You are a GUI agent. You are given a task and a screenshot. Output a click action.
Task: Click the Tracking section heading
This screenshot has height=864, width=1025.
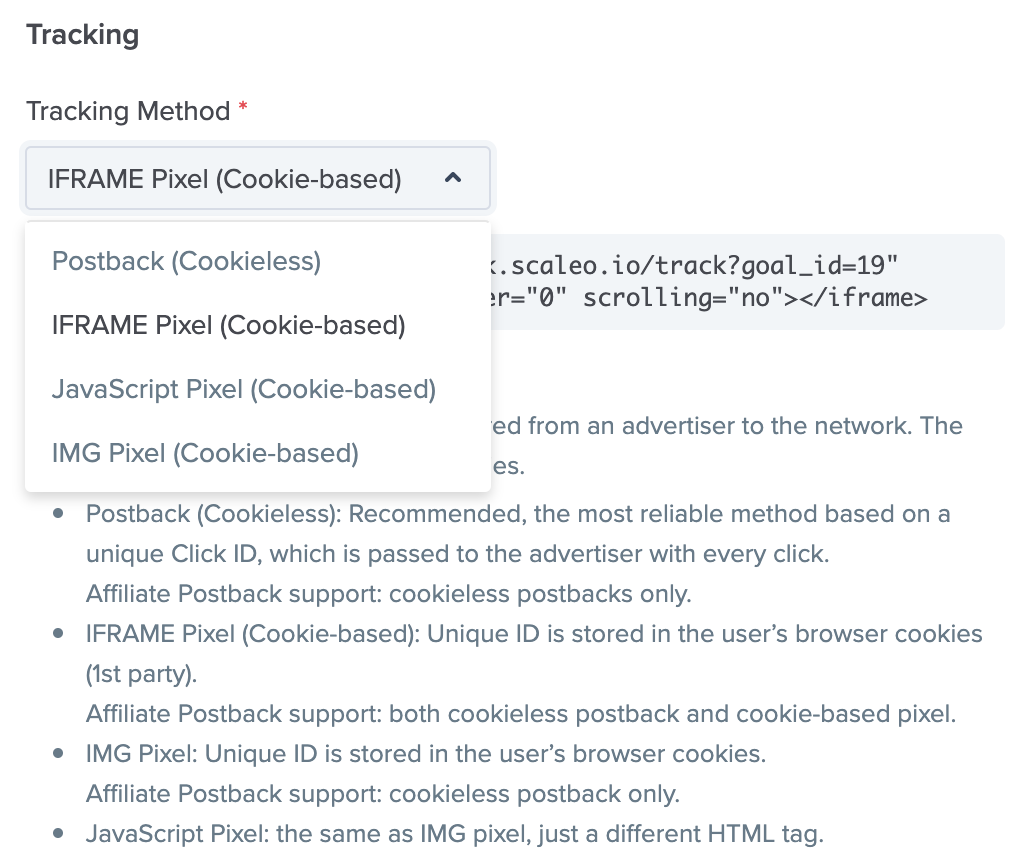(x=82, y=35)
